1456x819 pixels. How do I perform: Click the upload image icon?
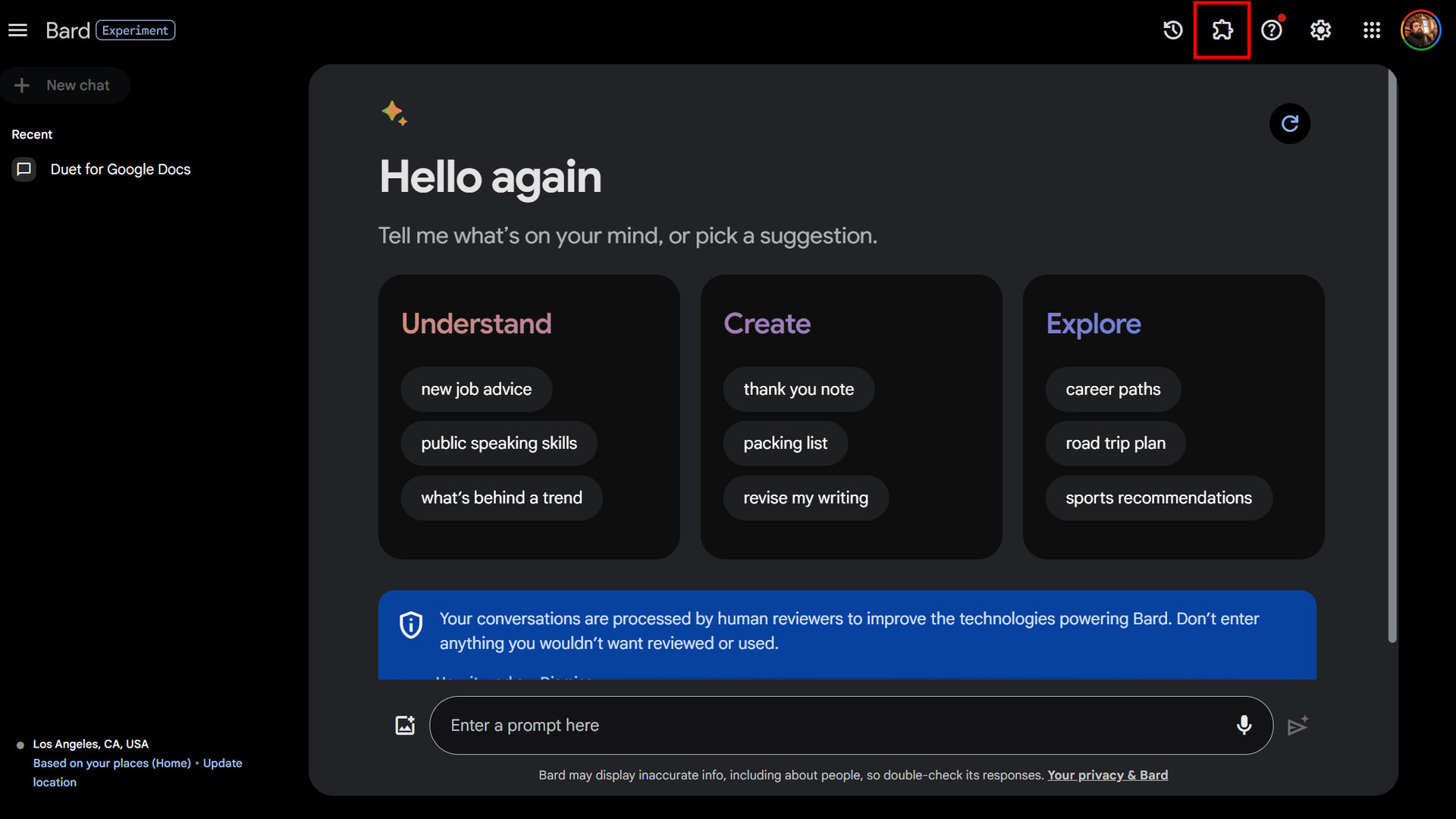(x=405, y=726)
